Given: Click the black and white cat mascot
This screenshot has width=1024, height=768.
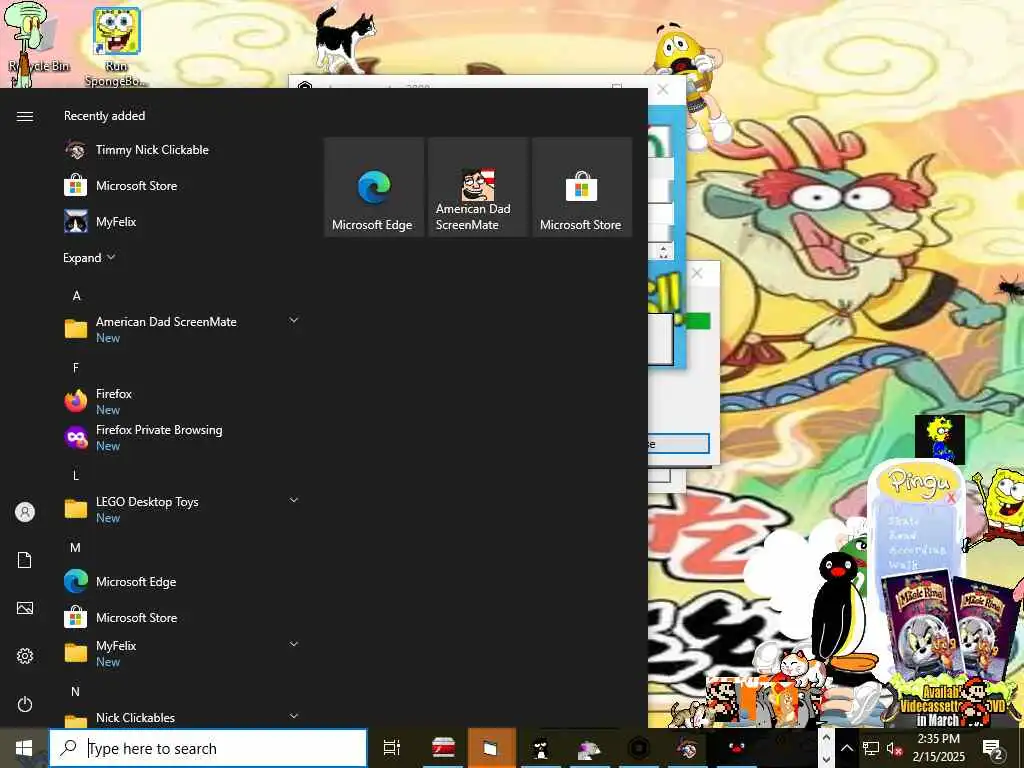Looking at the screenshot, I should click(344, 38).
